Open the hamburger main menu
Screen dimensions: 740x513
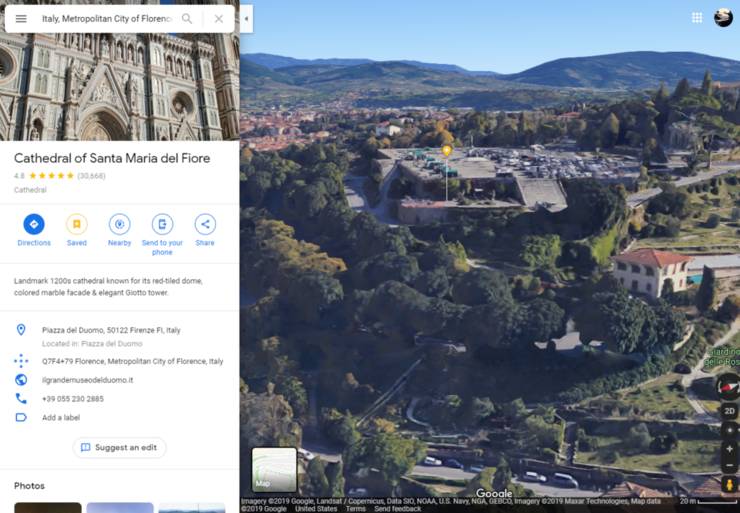pos(21,19)
